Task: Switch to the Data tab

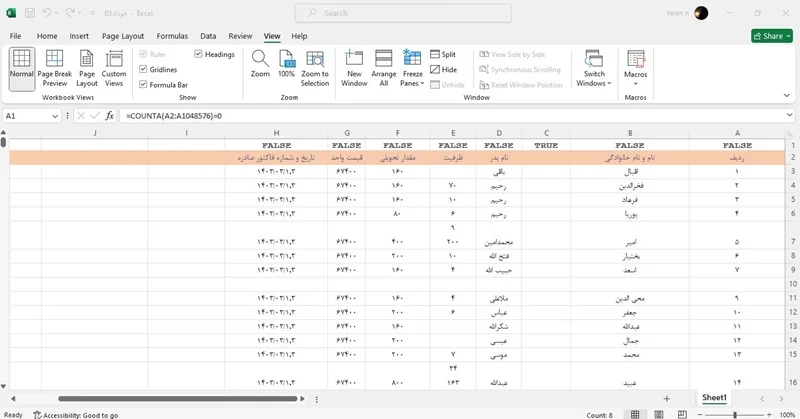Action: pos(208,36)
